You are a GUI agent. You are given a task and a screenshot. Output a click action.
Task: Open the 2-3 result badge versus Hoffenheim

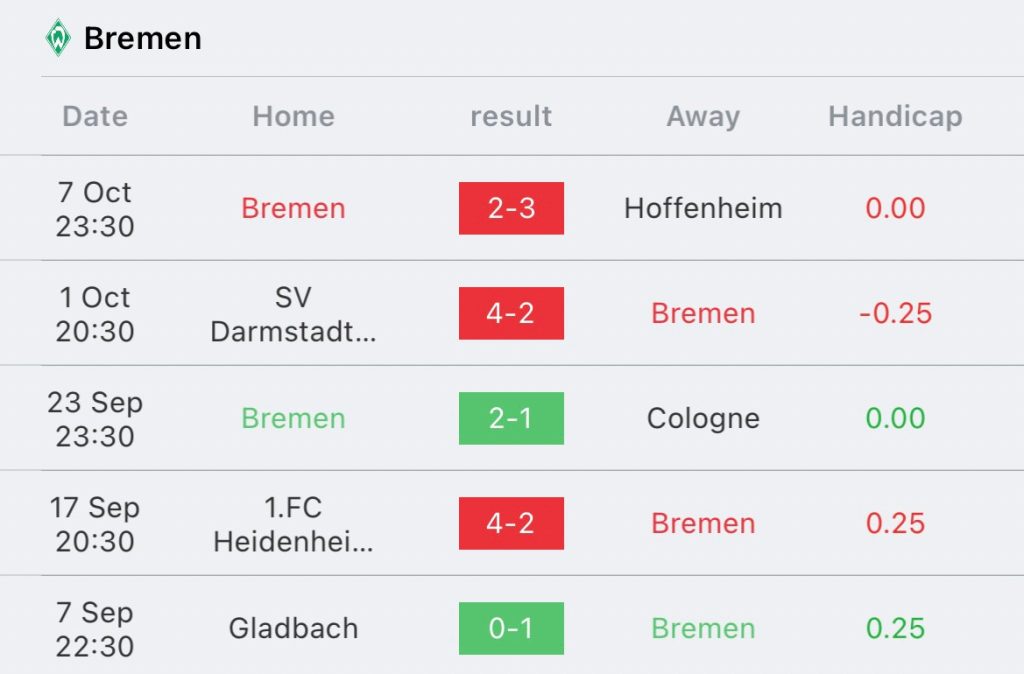[x=511, y=208]
